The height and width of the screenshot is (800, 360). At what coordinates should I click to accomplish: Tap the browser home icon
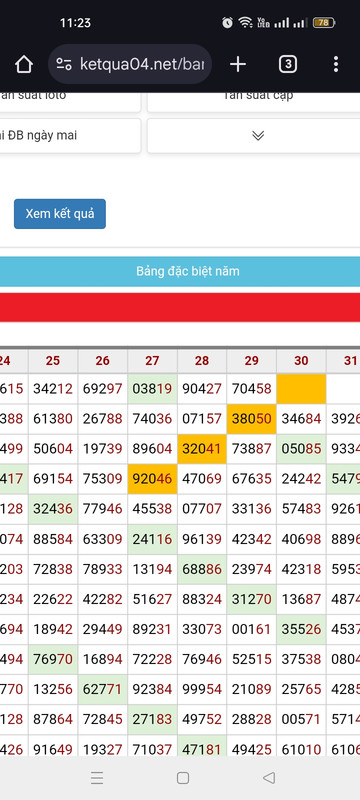pos(24,64)
